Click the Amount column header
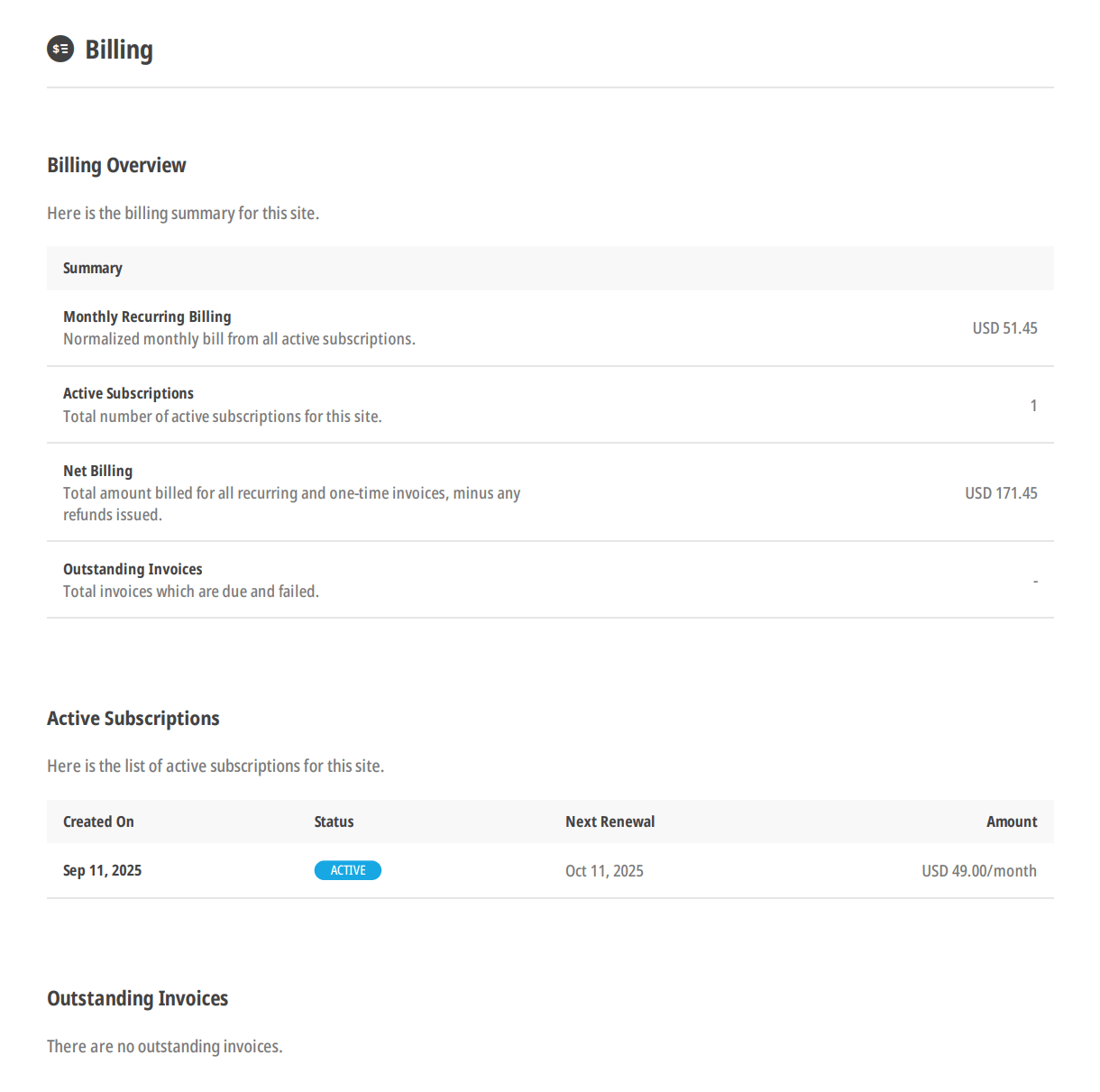The height and width of the screenshot is (1092, 1100). click(1011, 821)
